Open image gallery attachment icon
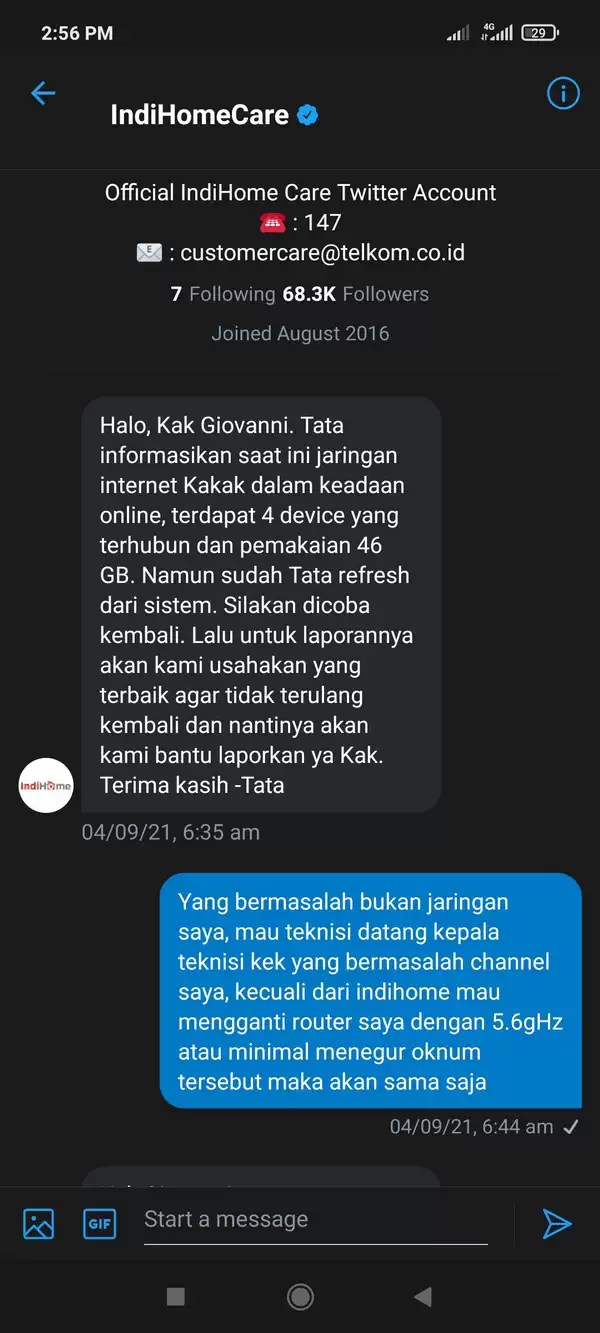Image resolution: width=600 pixels, height=1333 pixels. [38, 1223]
